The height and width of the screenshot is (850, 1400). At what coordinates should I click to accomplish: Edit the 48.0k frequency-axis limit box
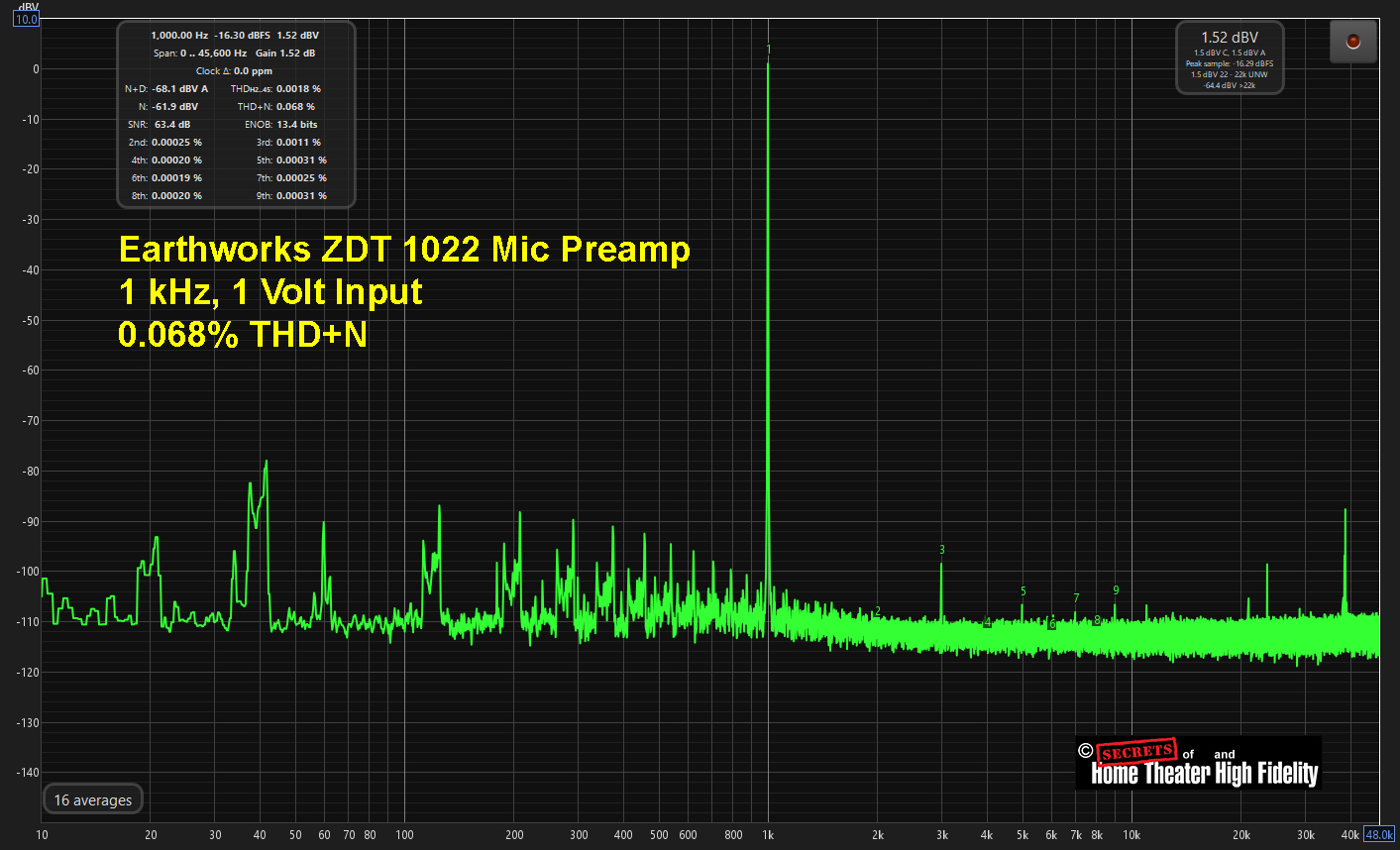point(1379,834)
